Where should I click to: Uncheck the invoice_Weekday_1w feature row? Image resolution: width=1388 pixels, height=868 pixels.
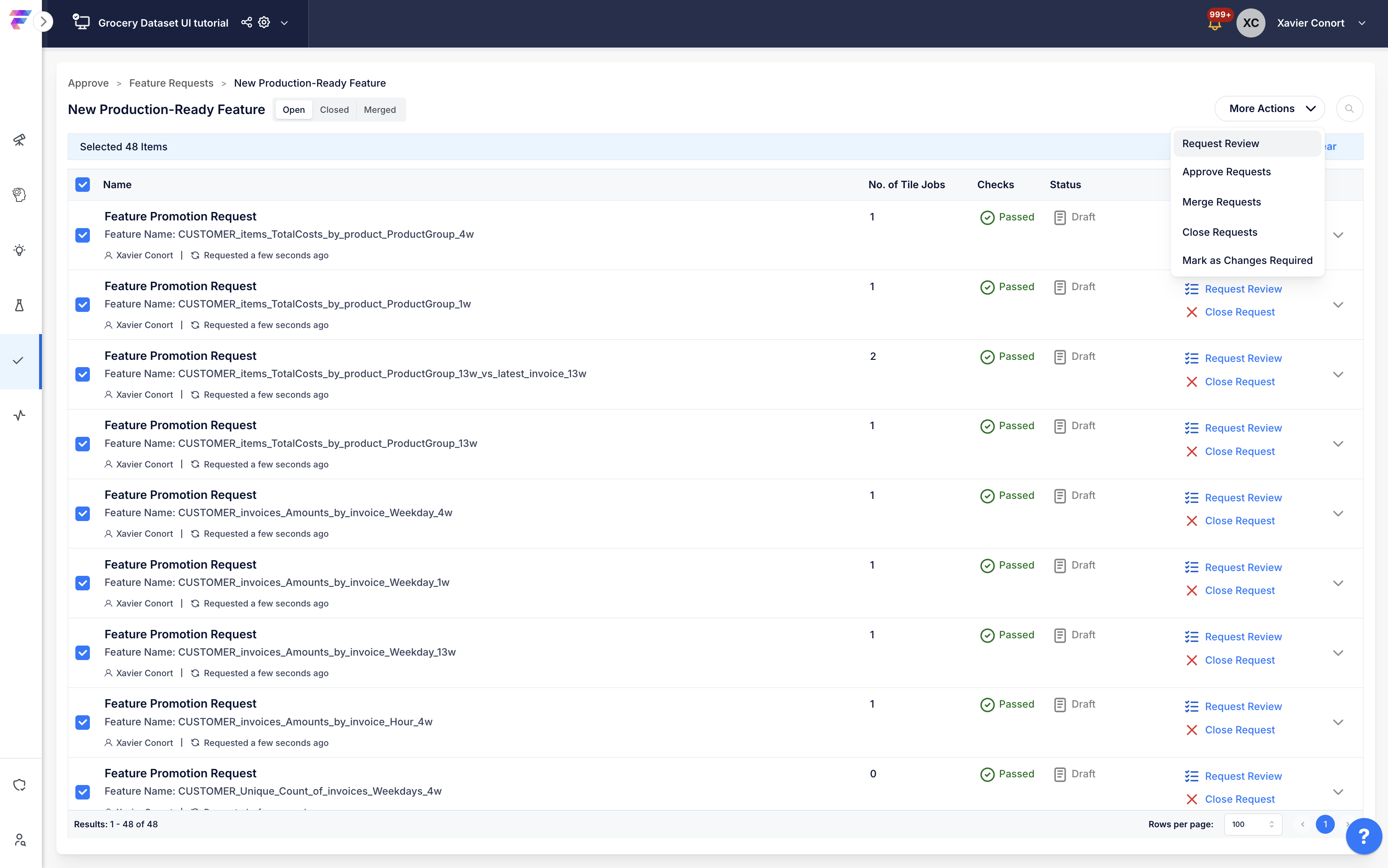point(83,583)
